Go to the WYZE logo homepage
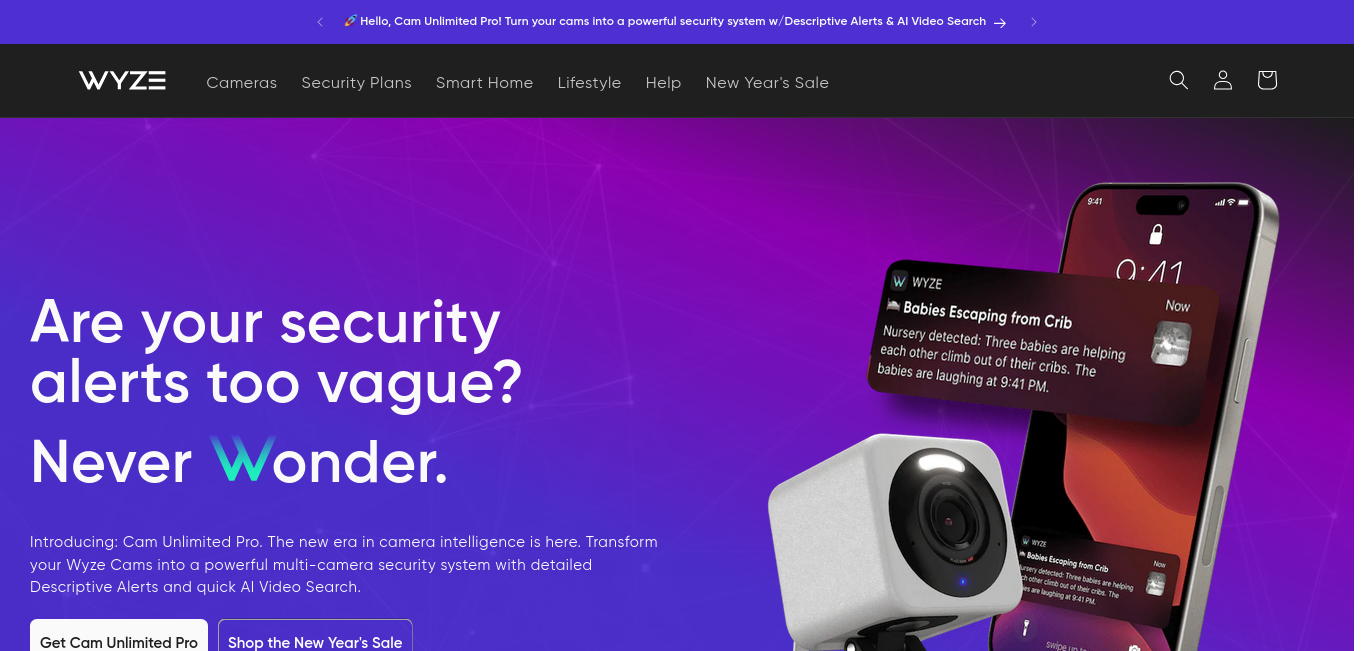This screenshot has width=1366, height=651. pos(122,81)
